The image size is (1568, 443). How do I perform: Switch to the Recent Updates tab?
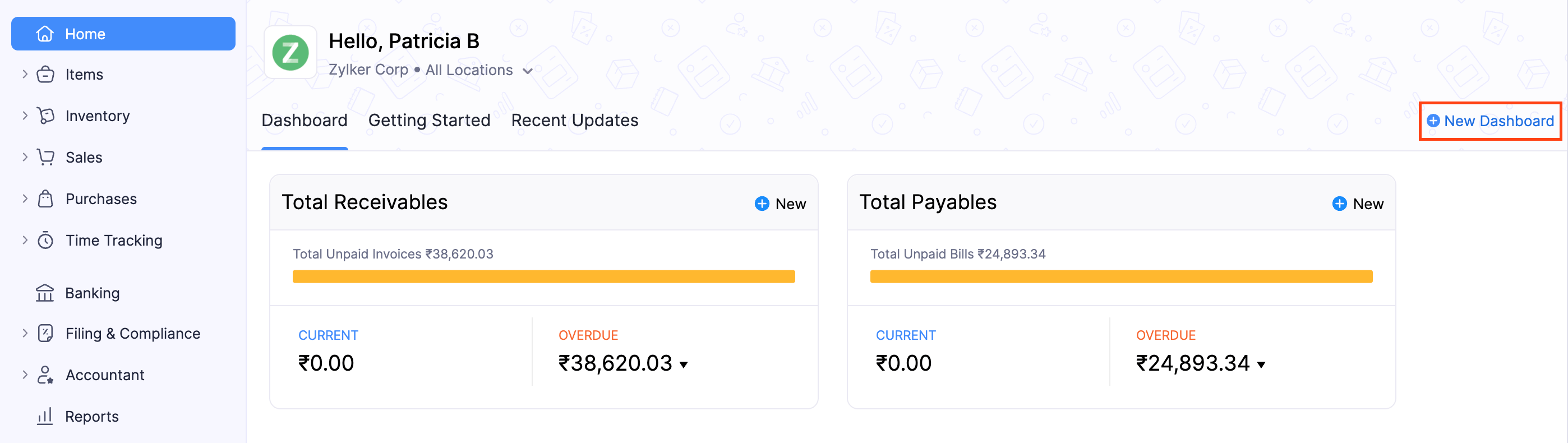[x=575, y=121]
